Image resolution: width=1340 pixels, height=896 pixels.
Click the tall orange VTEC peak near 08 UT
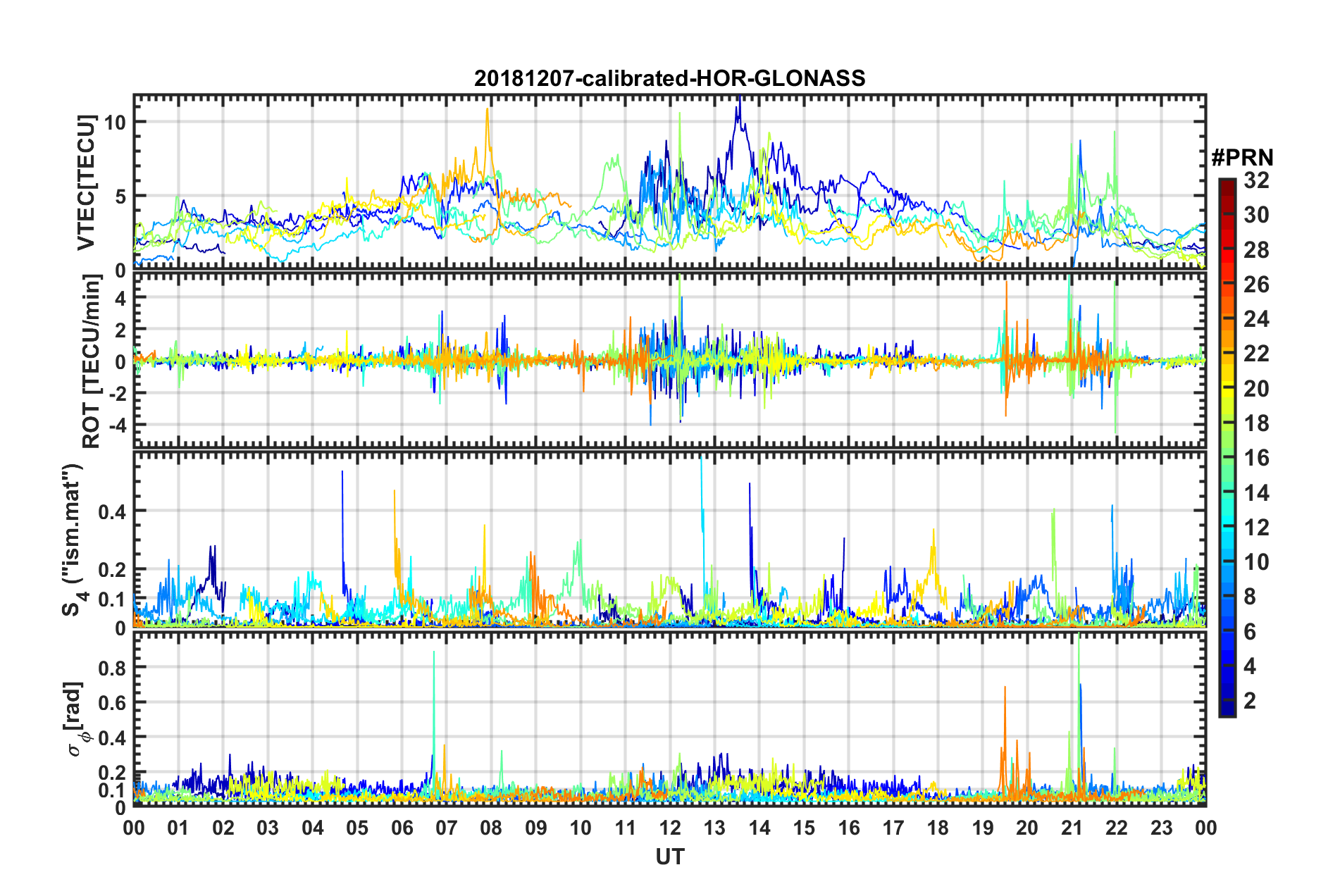coord(487,113)
